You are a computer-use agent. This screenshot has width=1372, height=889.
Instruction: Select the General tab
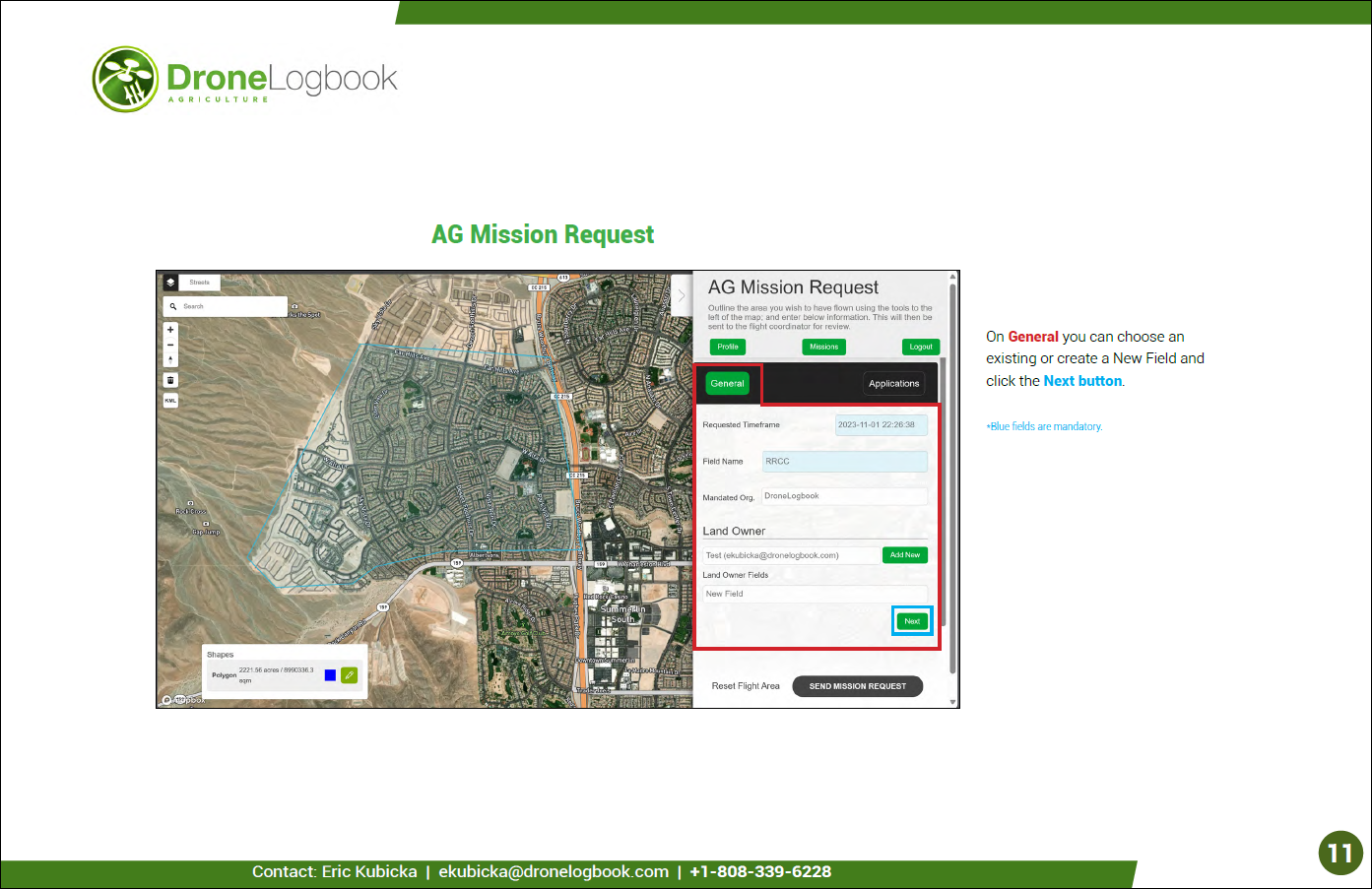pyautogui.click(x=728, y=384)
